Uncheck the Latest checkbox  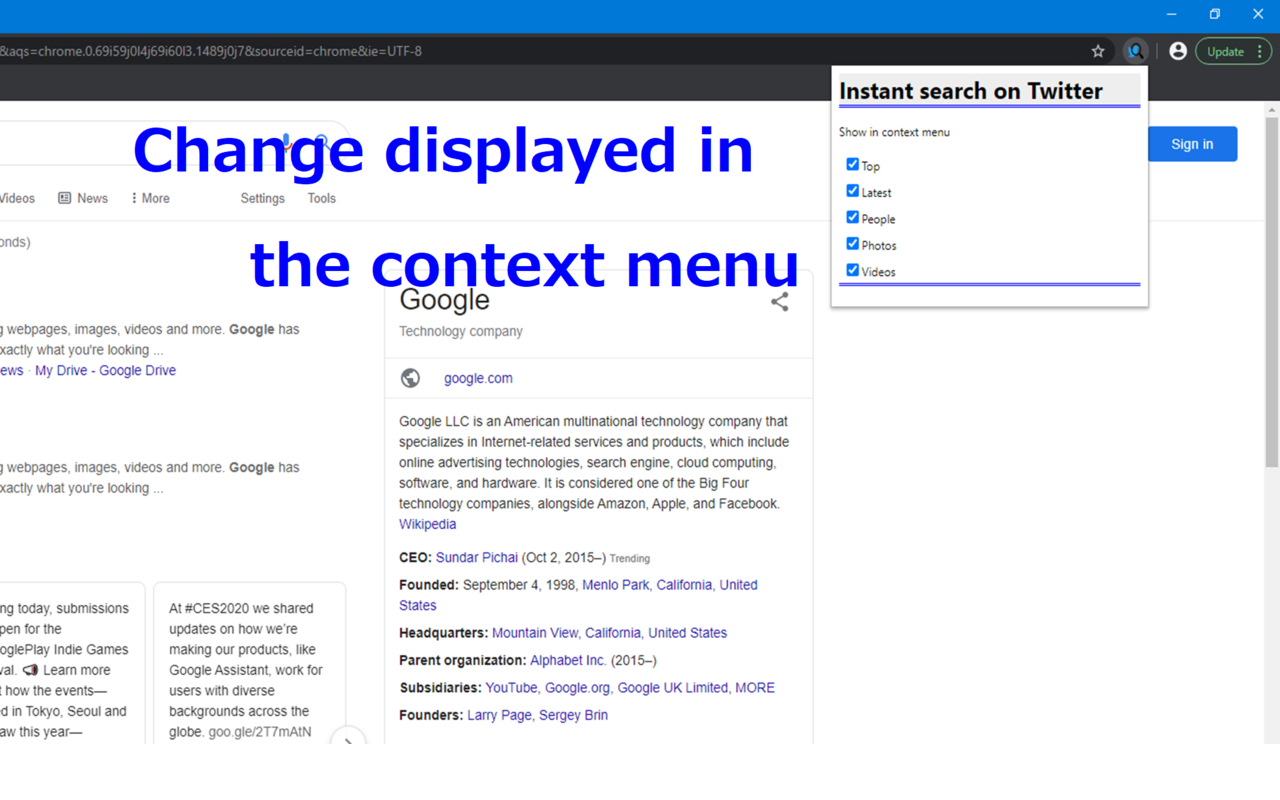tap(852, 190)
